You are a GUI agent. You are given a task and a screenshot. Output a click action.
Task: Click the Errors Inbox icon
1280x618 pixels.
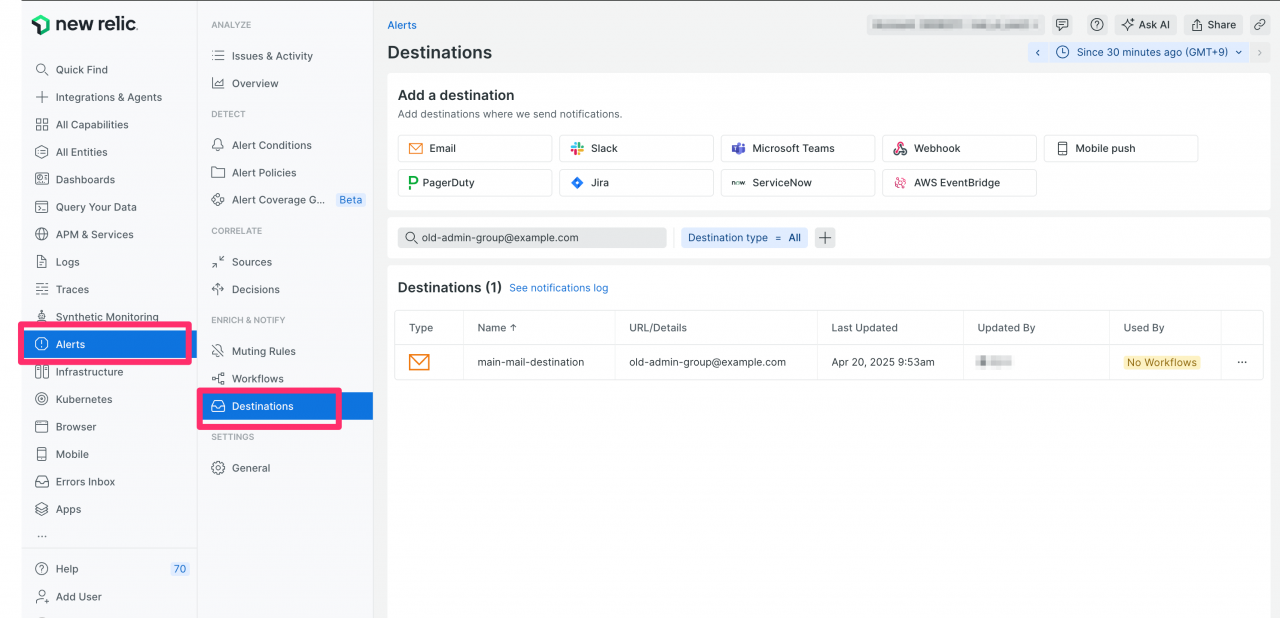tap(42, 482)
